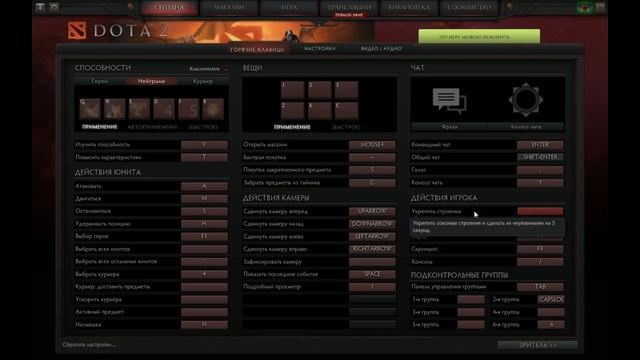Select items Применение cast mode

(x=292, y=127)
